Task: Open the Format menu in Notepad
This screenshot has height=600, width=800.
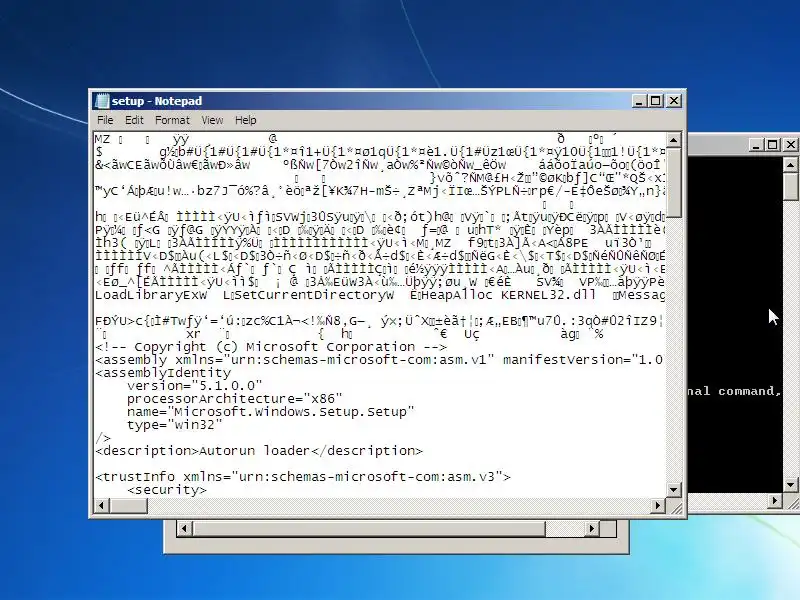Action: tap(172, 120)
